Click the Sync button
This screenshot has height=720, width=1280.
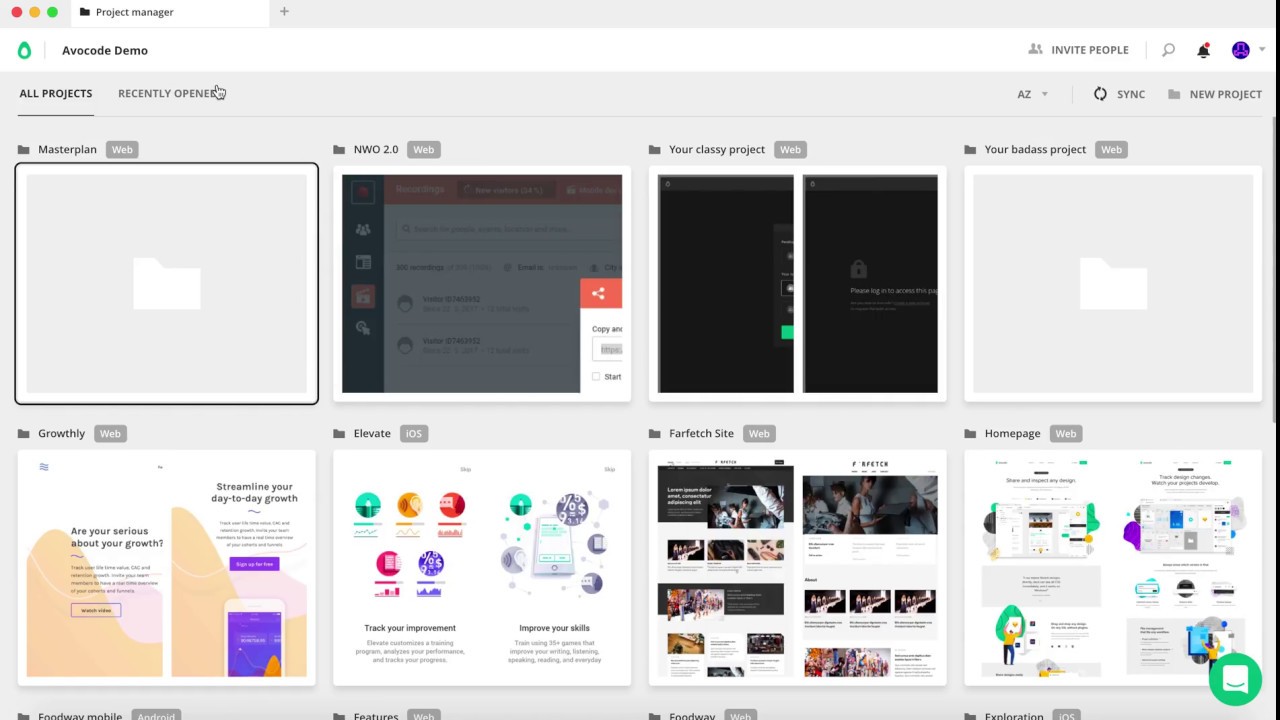tap(1119, 94)
